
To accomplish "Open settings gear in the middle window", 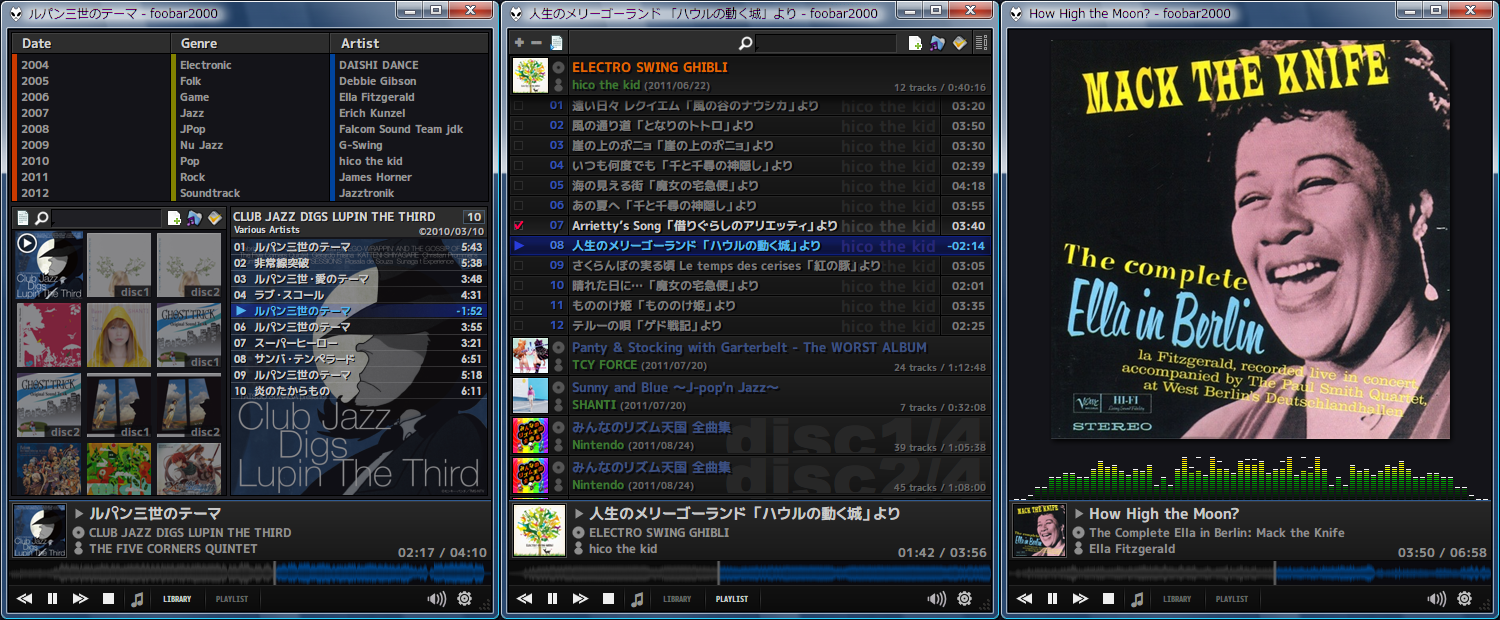I will pyautogui.click(x=964, y=599).
